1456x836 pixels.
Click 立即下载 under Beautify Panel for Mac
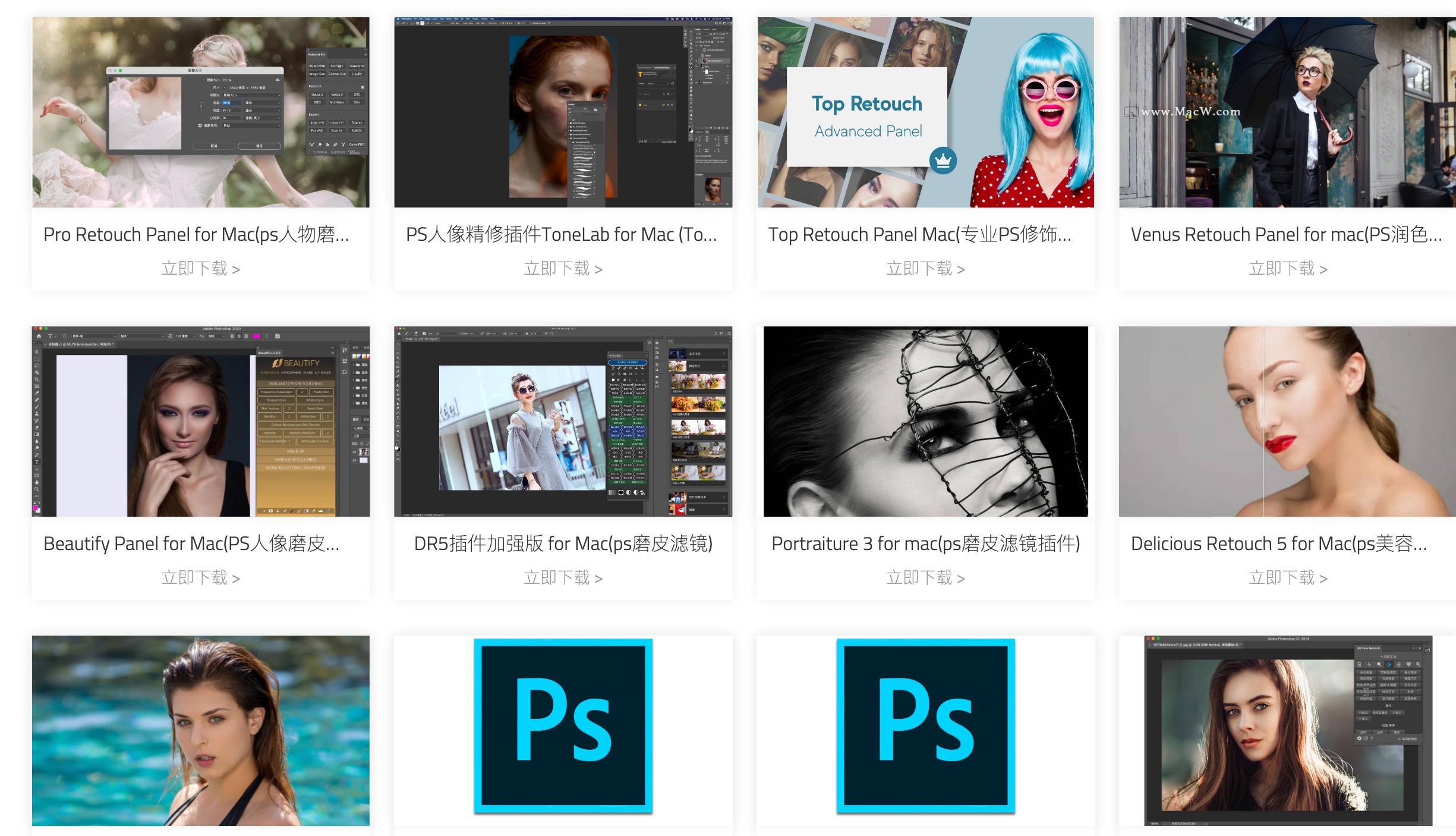click(x=200, y=578)
